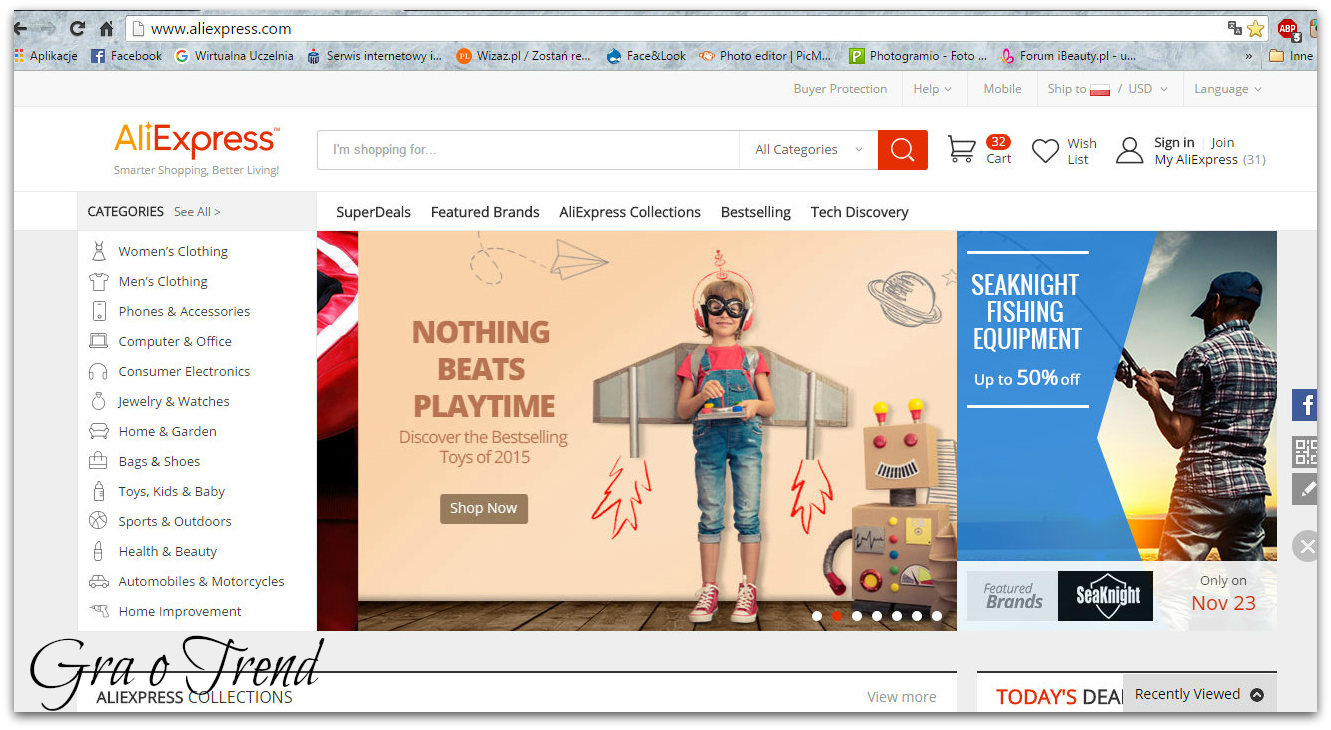The width and height of the screenshot is (1331, 730).
Task: Click the Home Improvement drill icon
Action: pyautogui.click(x=98, y=611)
